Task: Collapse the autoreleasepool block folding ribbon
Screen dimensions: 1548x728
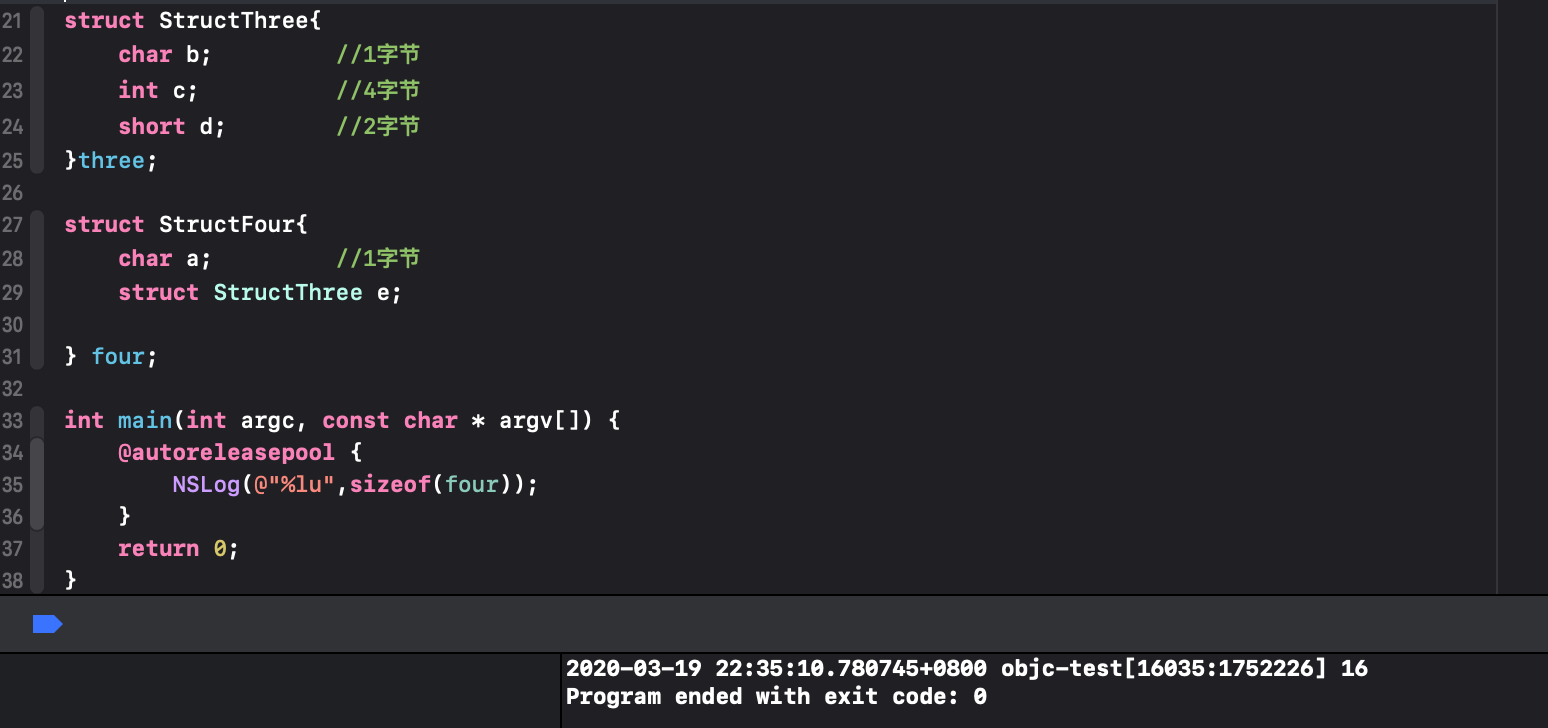Action: coord(37,484)
